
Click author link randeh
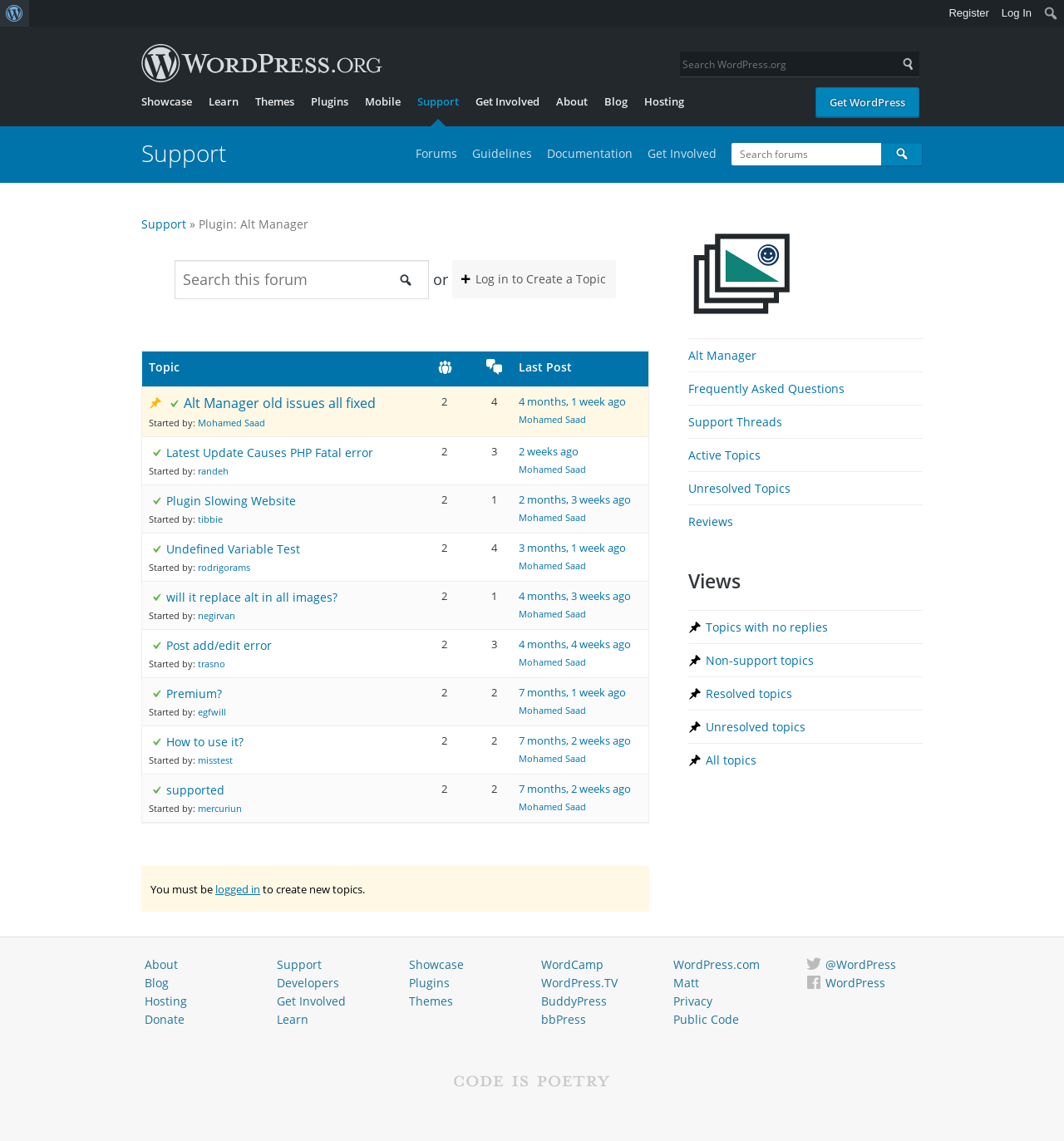pyautogui.click(x=213, y=471)
